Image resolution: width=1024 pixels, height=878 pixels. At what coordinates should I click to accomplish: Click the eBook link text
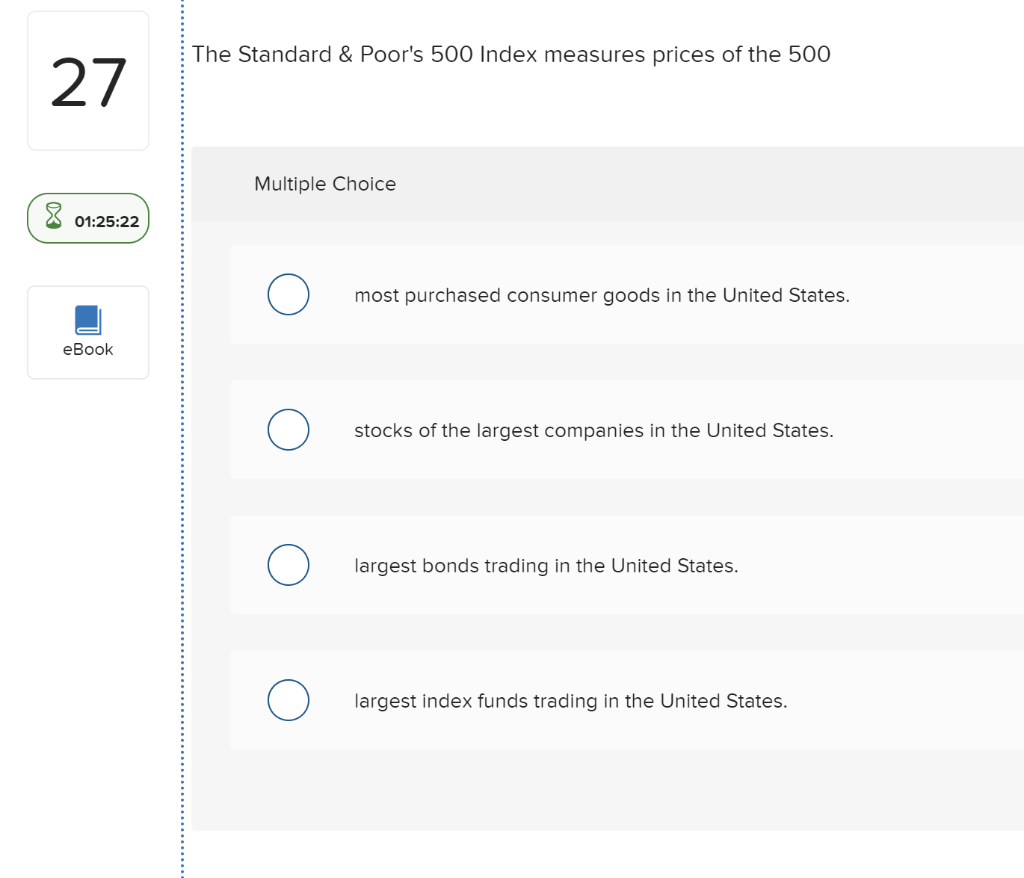[x=88, y=349]
